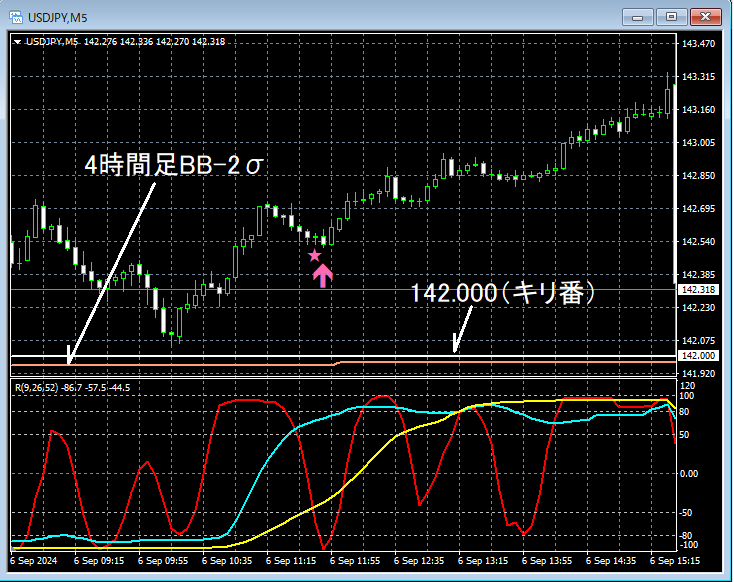
Task: Click the 6 Sep 15:15 time axis label
Action: click(x=675, y=560)
